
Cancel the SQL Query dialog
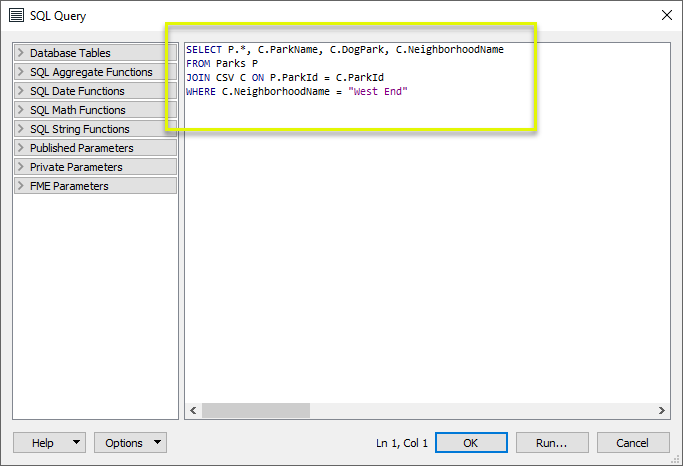pos(632,443)
